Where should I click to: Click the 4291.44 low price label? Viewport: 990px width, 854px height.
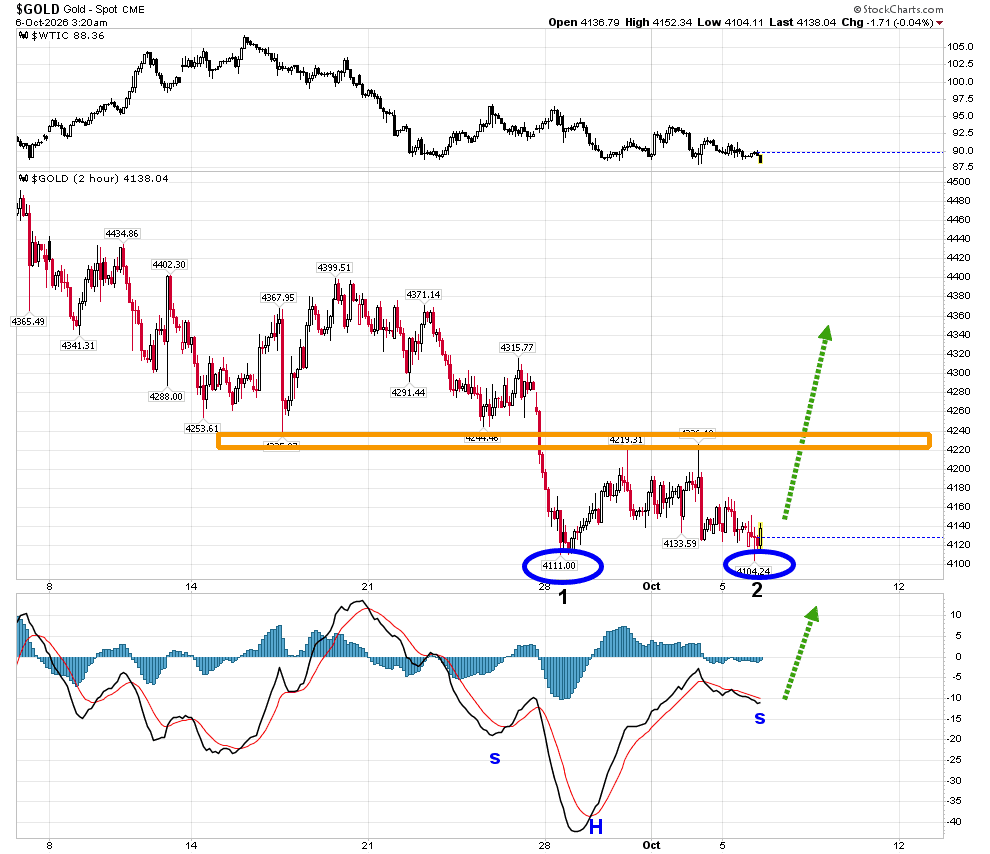(409, 393)
